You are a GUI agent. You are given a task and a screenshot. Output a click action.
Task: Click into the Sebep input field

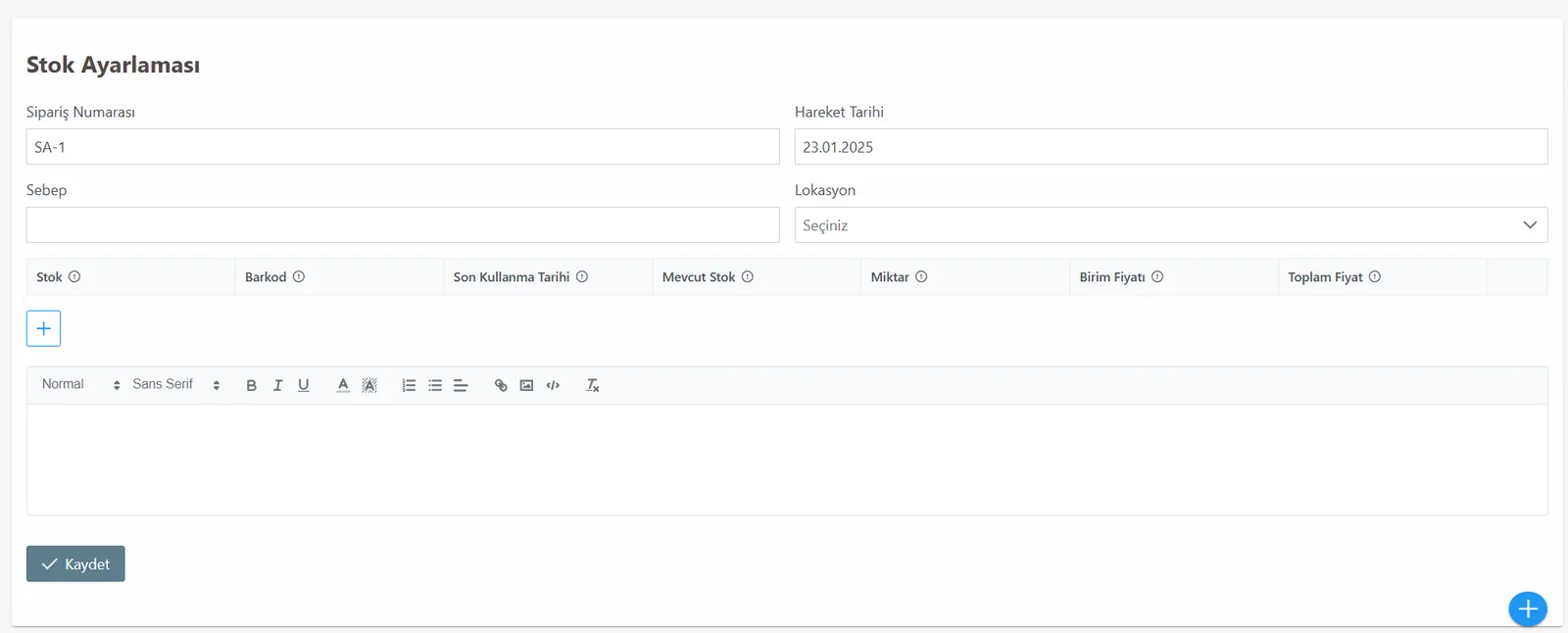tap(403, 224)
